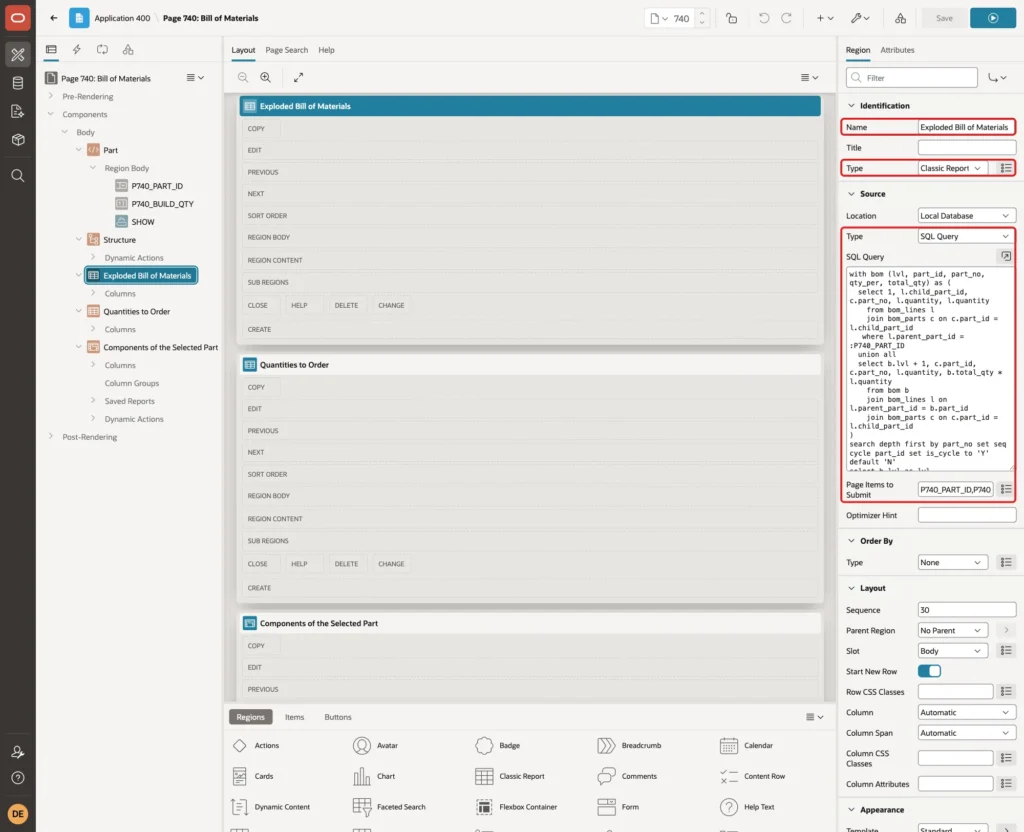Click the Page 740 tree root node
Viewport: 1024px width, 832px height.
[106, 78]
